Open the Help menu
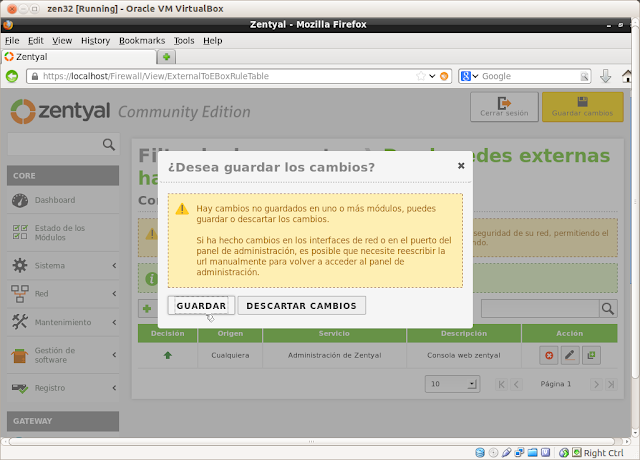The image size is (640, 460). [213, 41]
